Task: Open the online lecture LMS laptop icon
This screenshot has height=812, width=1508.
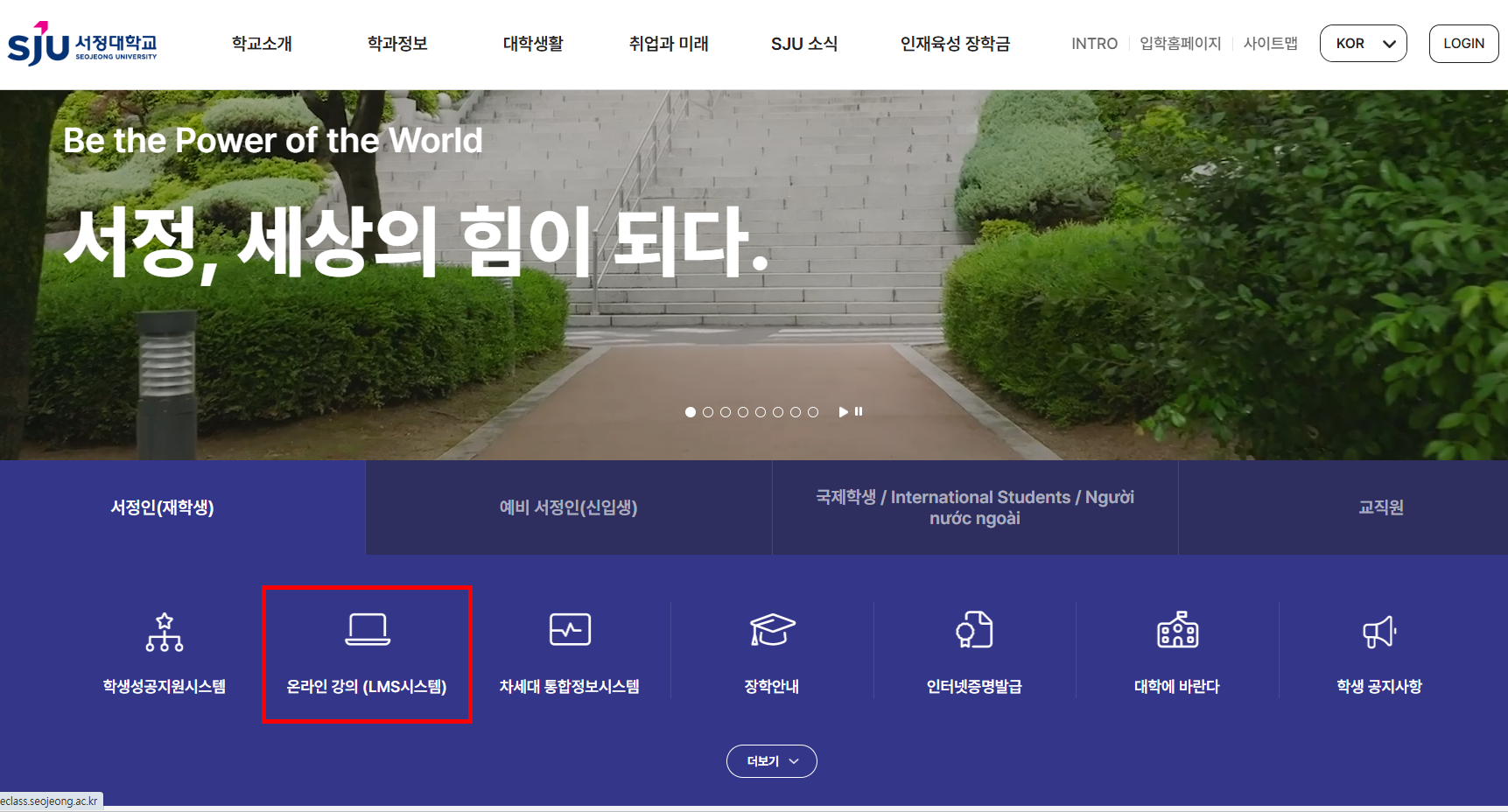Action: [368, 630]
